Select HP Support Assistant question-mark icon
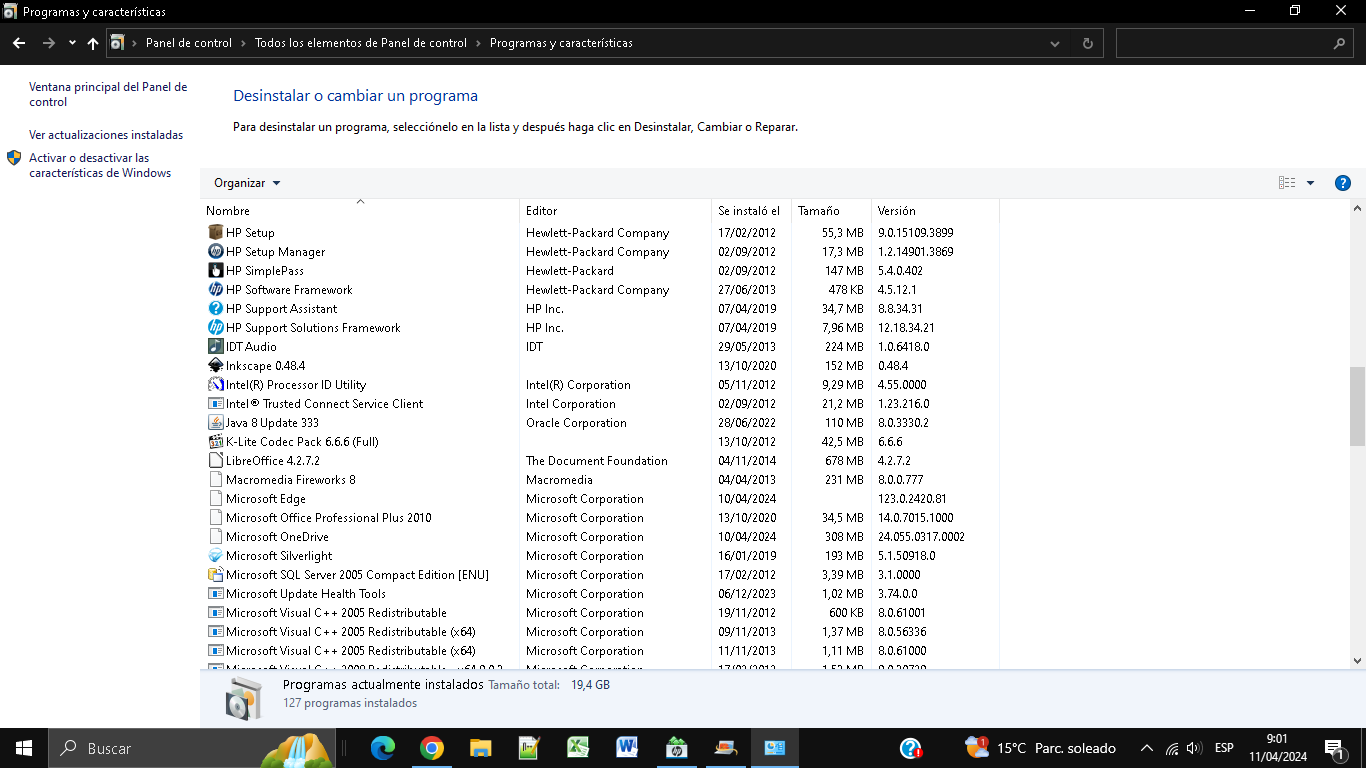Viewport: 1366px width, 768px height. [215, 308]
